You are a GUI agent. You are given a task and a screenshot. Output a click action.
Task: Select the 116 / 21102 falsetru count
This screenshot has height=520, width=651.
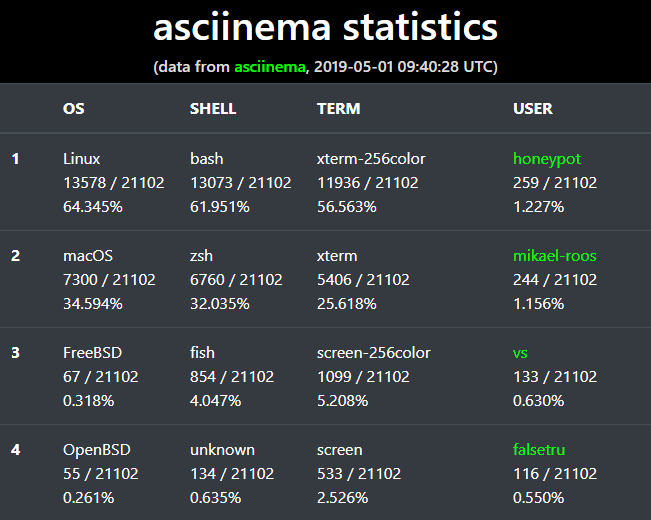pyautogui.click(x=555, y=474)
